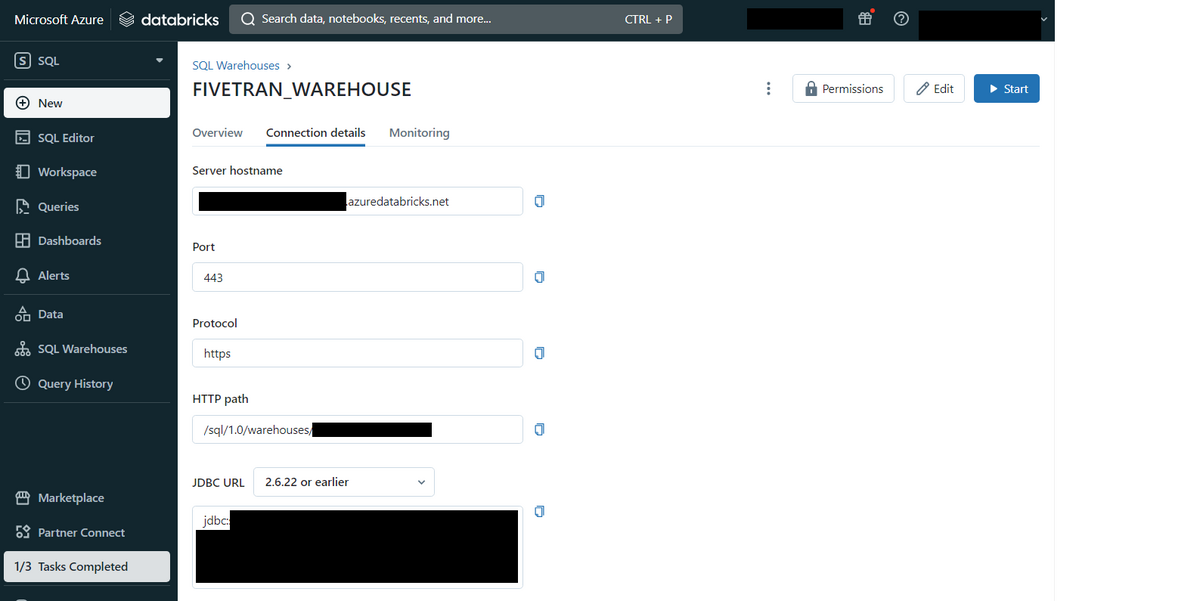Click the Databricks logo in header
1200x601 pixels.
point(169,19)
